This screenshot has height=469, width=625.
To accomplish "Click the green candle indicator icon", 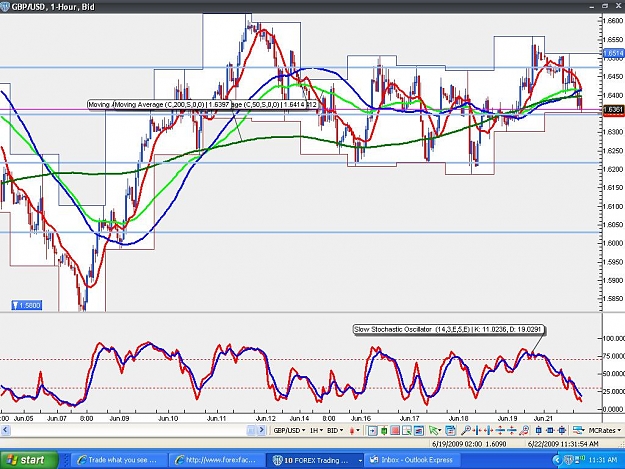I will pos(384,430).
